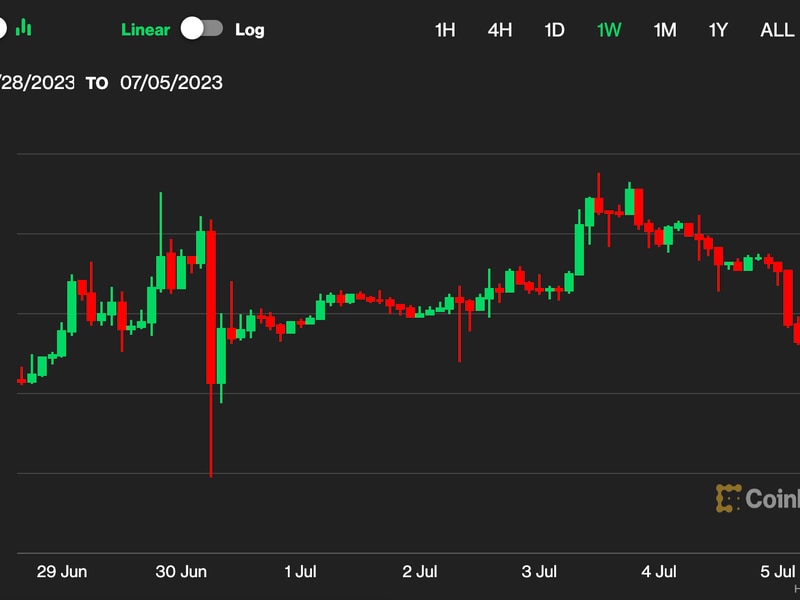Select the candlestick chart type icon
The height and width of the screenshot is (600, 800).
click(x=23, y=28)
